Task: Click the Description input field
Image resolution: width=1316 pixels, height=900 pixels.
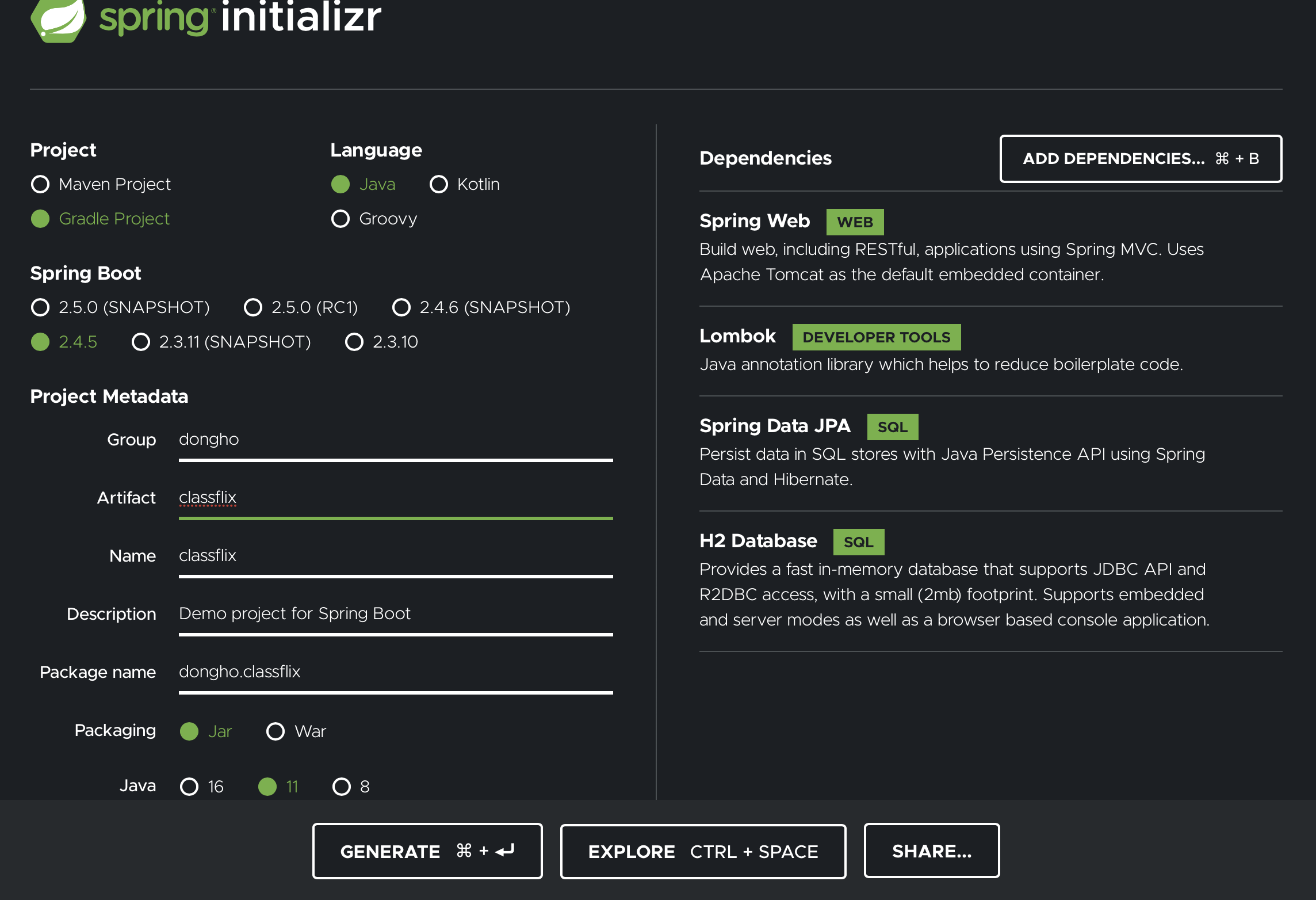Action: (395, 614)
